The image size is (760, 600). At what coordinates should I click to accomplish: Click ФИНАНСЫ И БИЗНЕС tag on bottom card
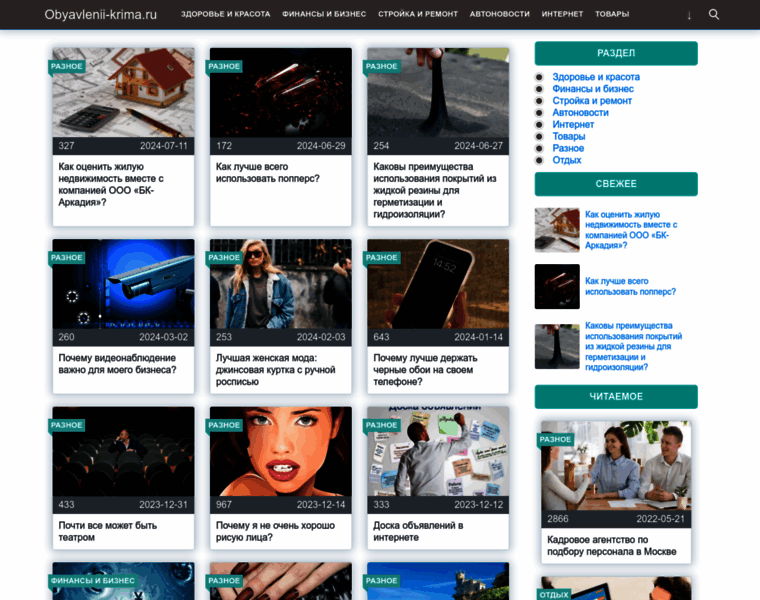tap(93, 581)
